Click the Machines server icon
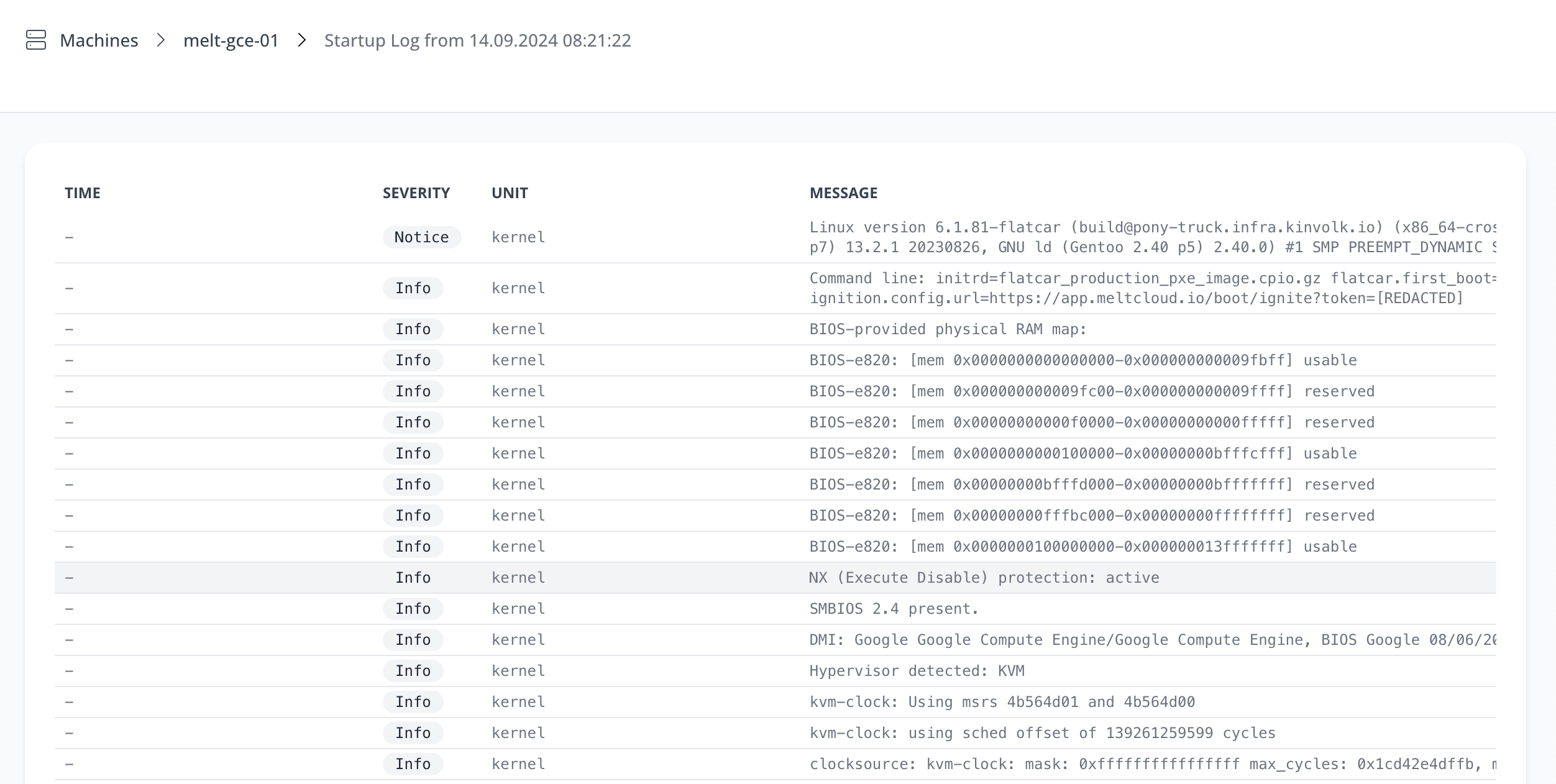Viewport: 1556px width, 784px height. (36, 40)
